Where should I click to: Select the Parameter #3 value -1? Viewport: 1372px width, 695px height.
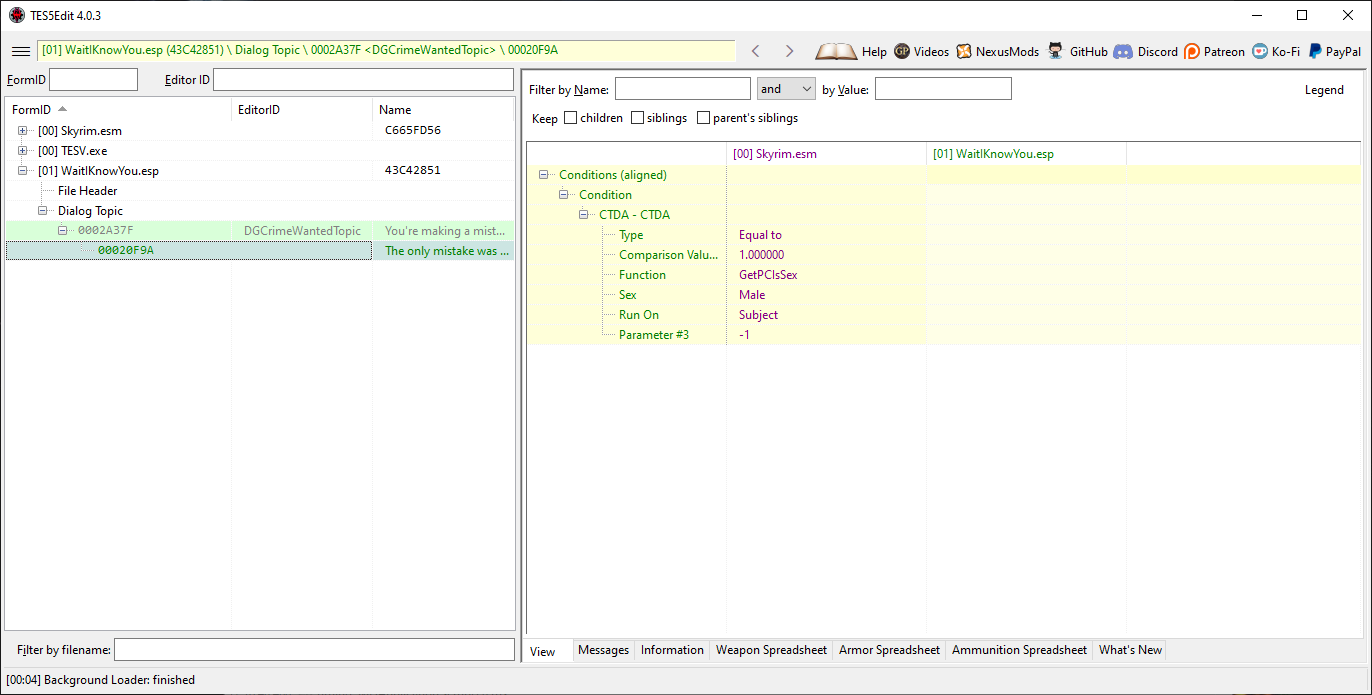pyautogui.click(x=826, y=335)
